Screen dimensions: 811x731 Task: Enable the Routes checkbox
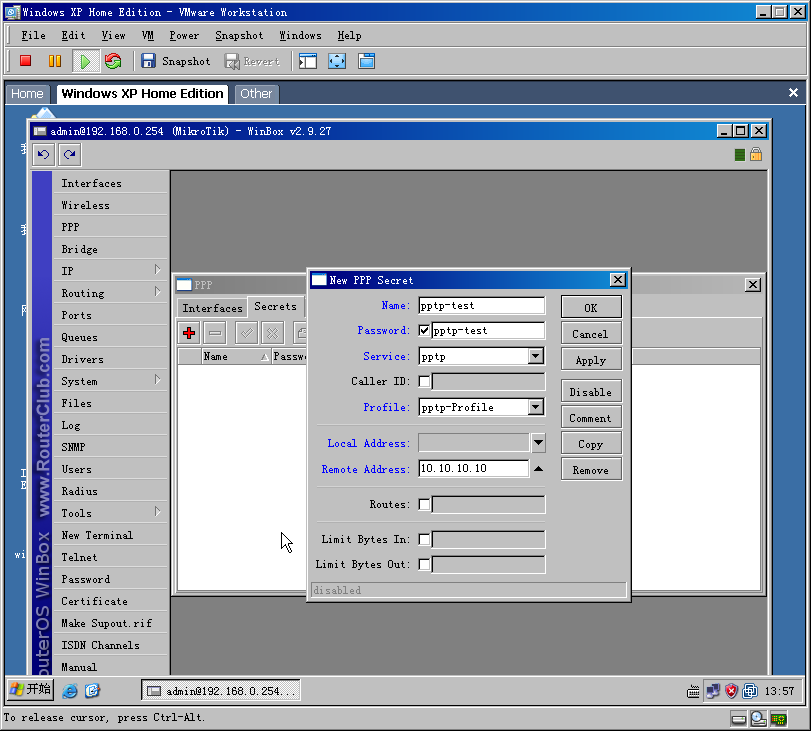click(x=424, y=504)
